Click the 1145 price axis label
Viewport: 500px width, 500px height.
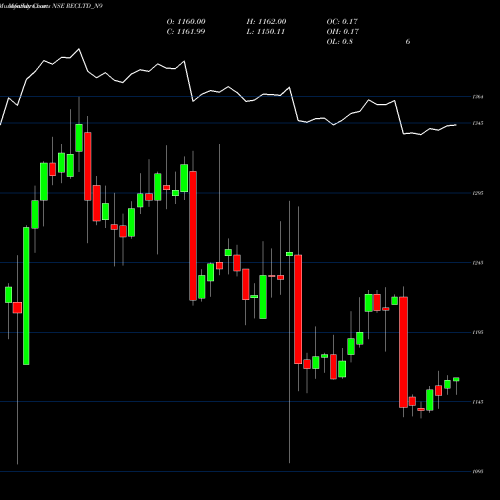click(x=478, y=402)
